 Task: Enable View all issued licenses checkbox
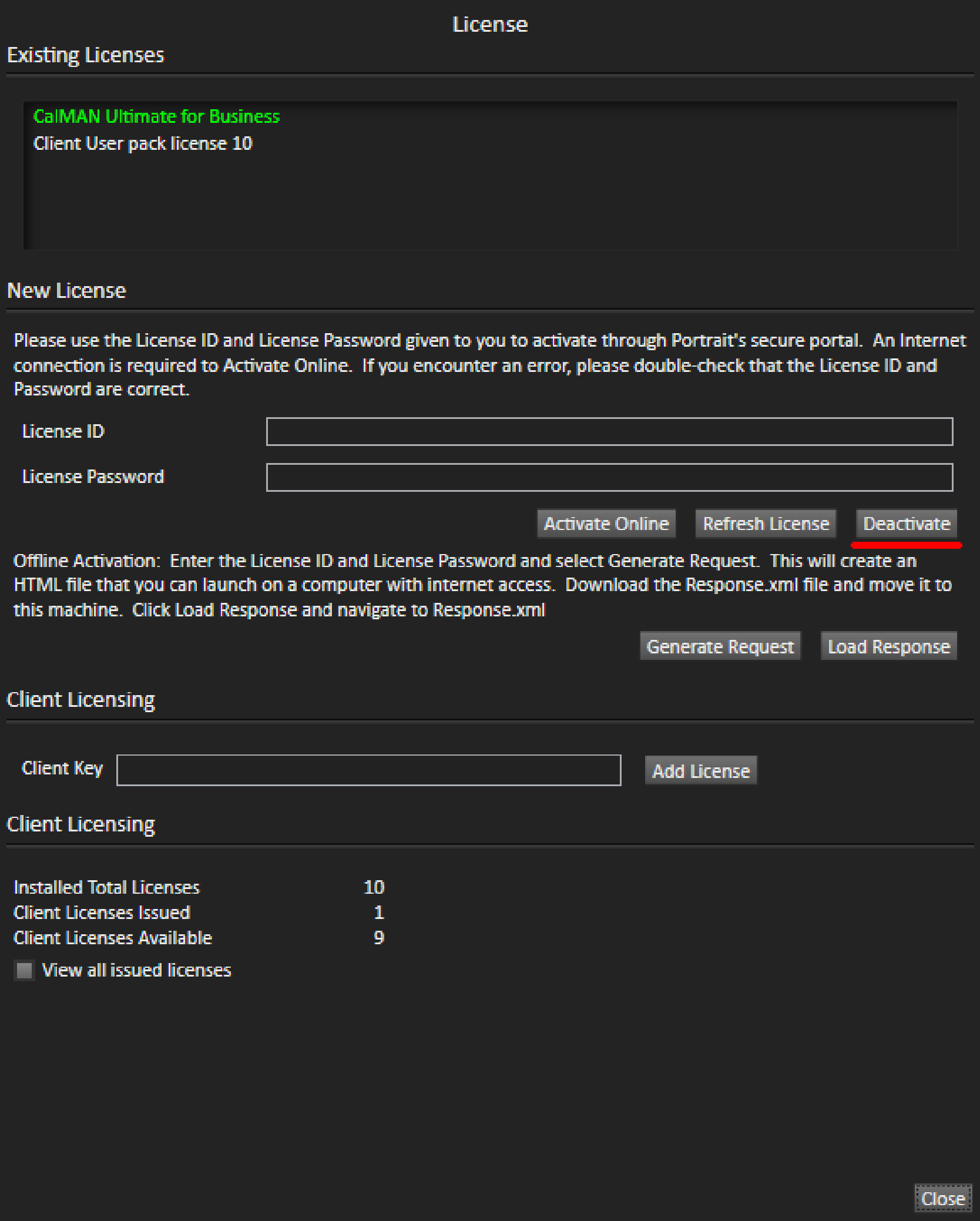coord(24,970)
